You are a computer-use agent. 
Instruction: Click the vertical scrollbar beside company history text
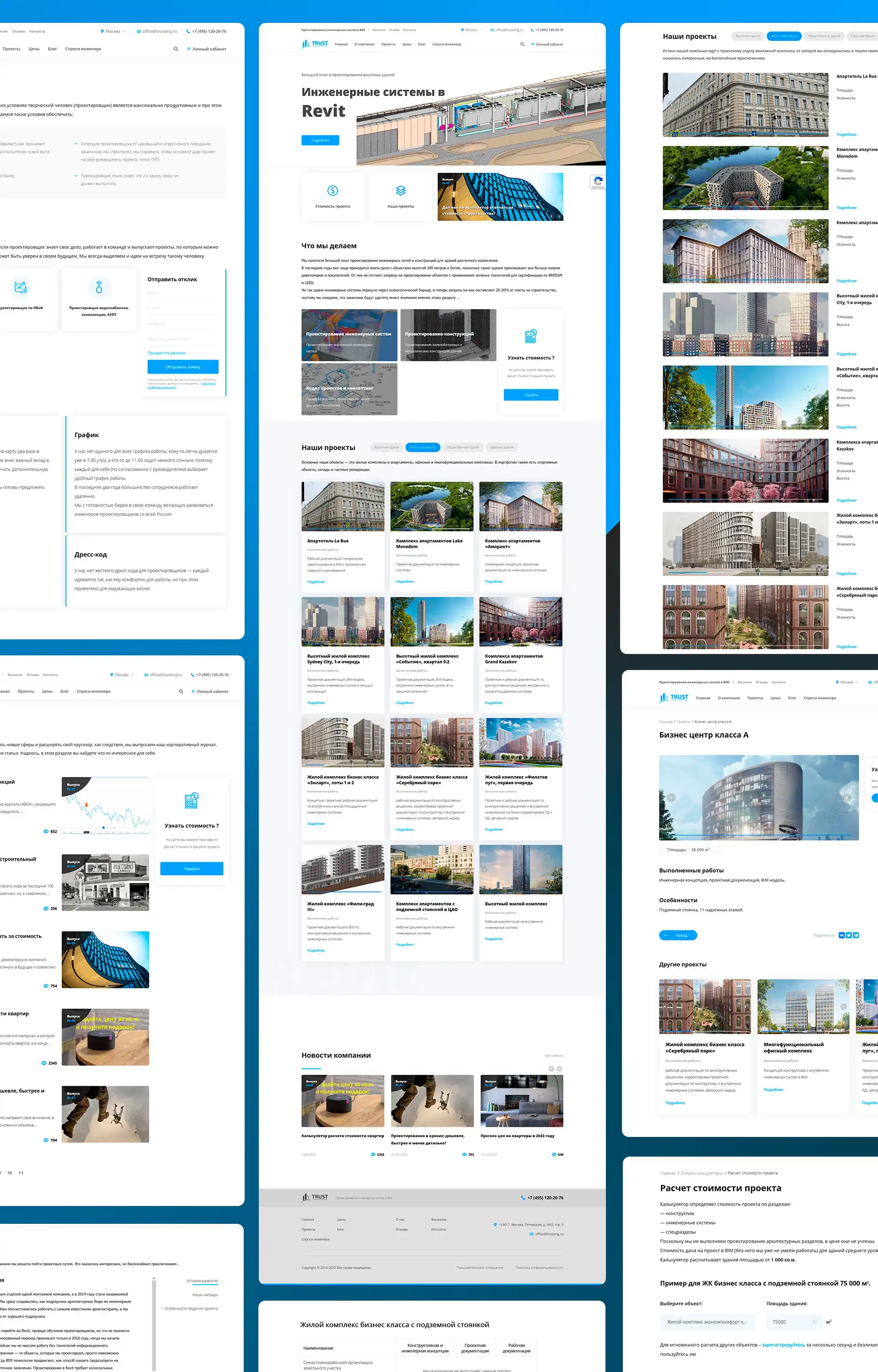(x=154, y=1323)
